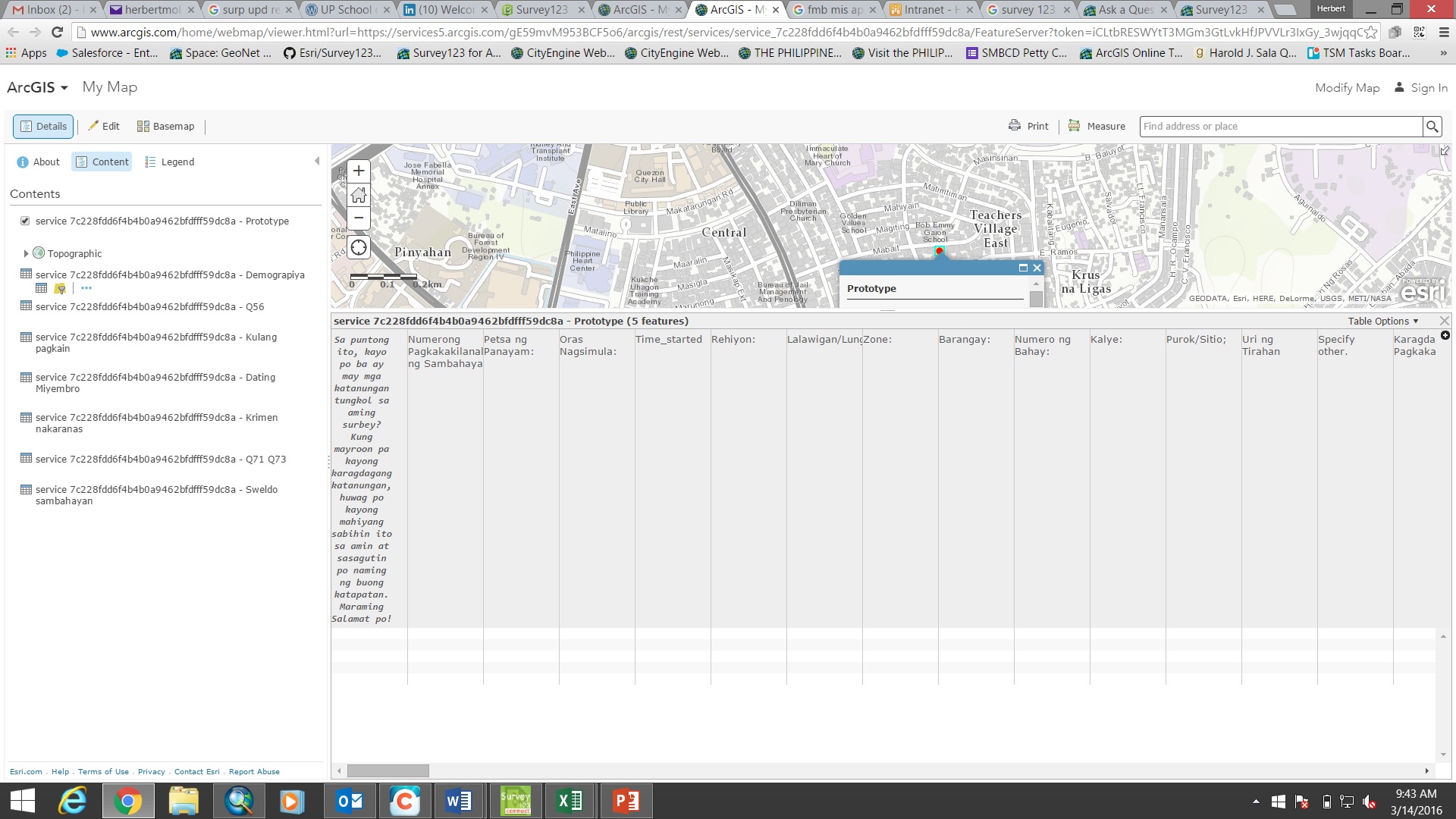Uncheck the Prototype service layer visibility

(x=25, y=221)
